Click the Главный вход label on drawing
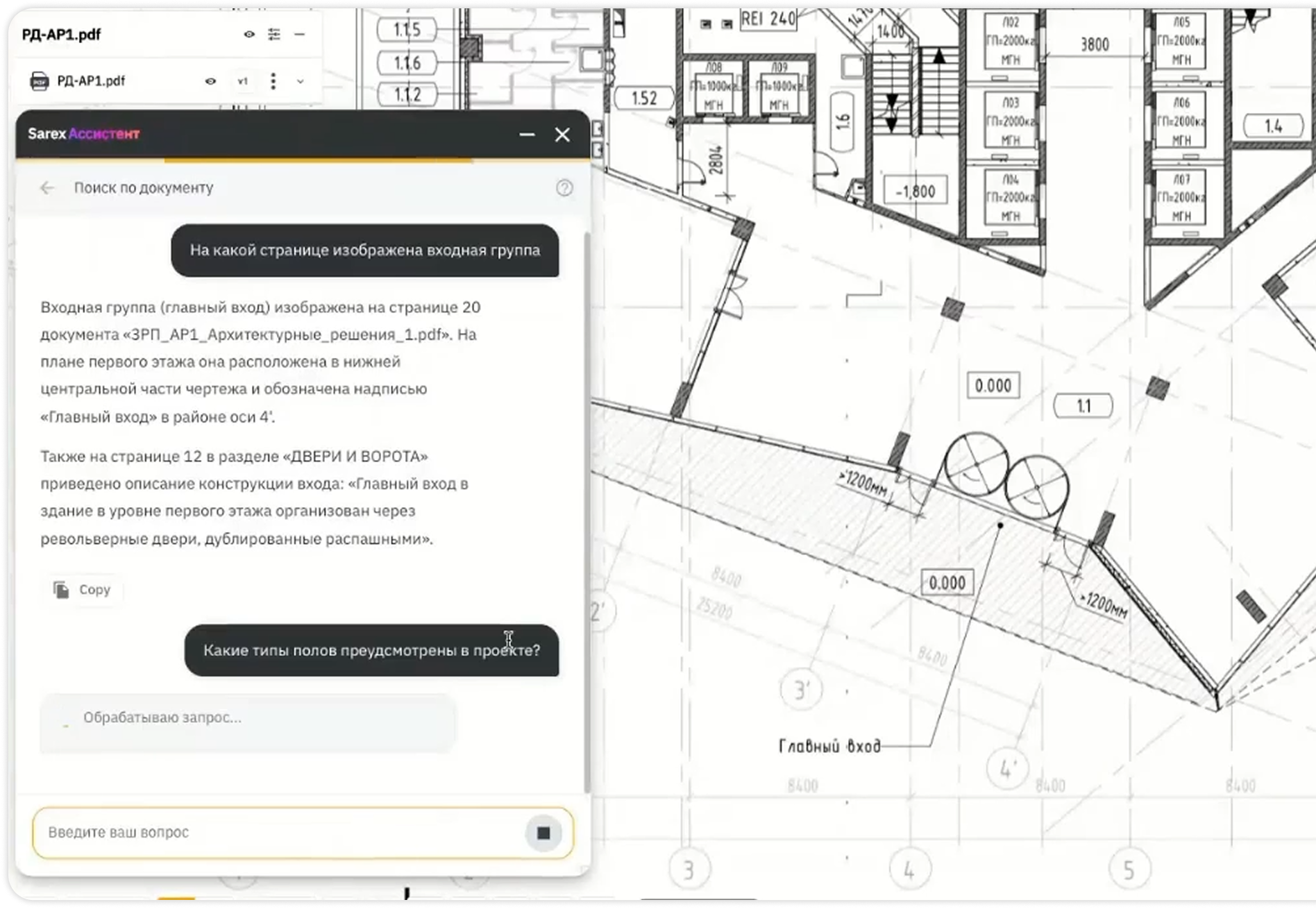The image size is (1316, 909). pyautogui.click(x=829, y=747)
